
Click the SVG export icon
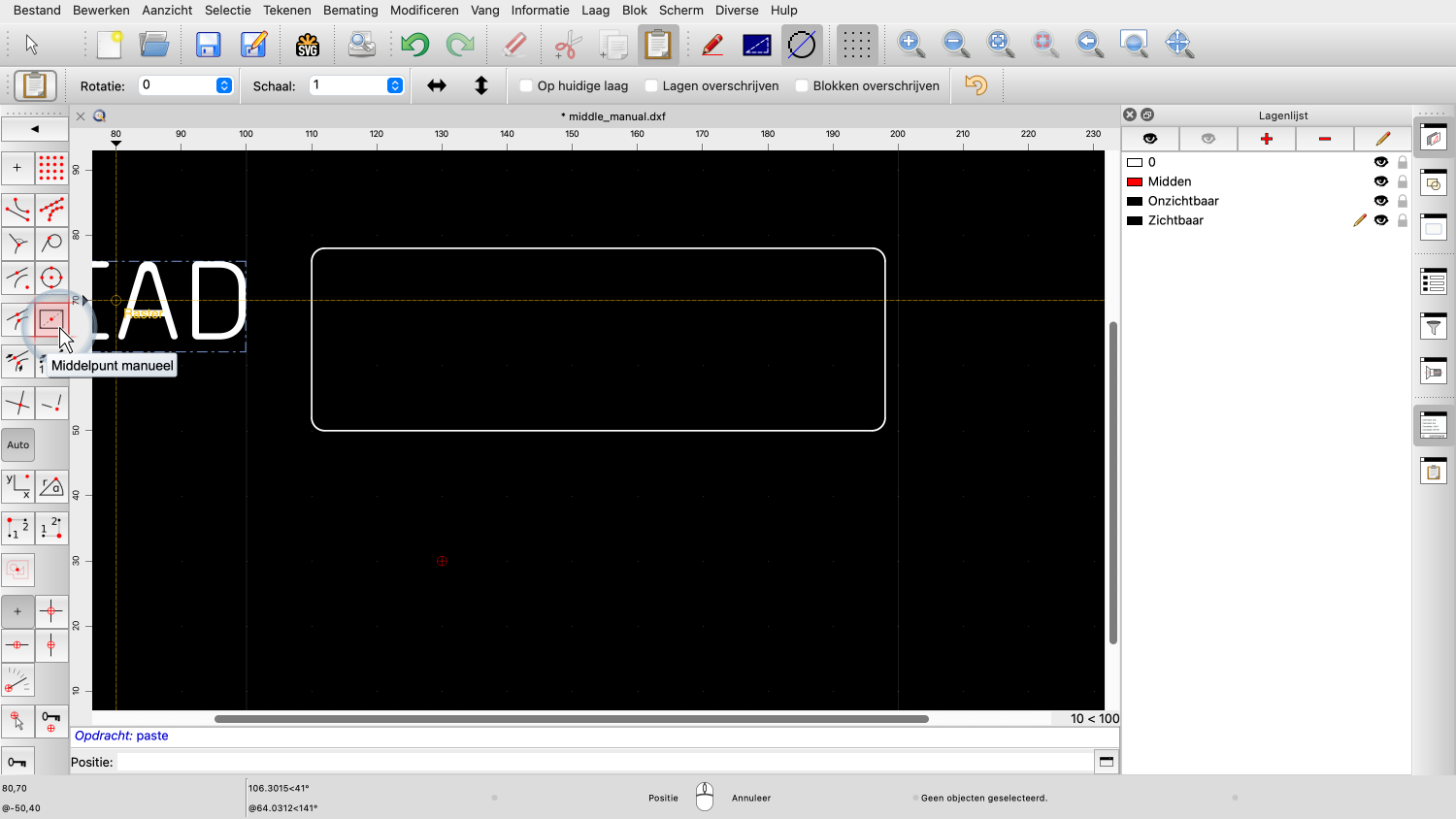308,45
